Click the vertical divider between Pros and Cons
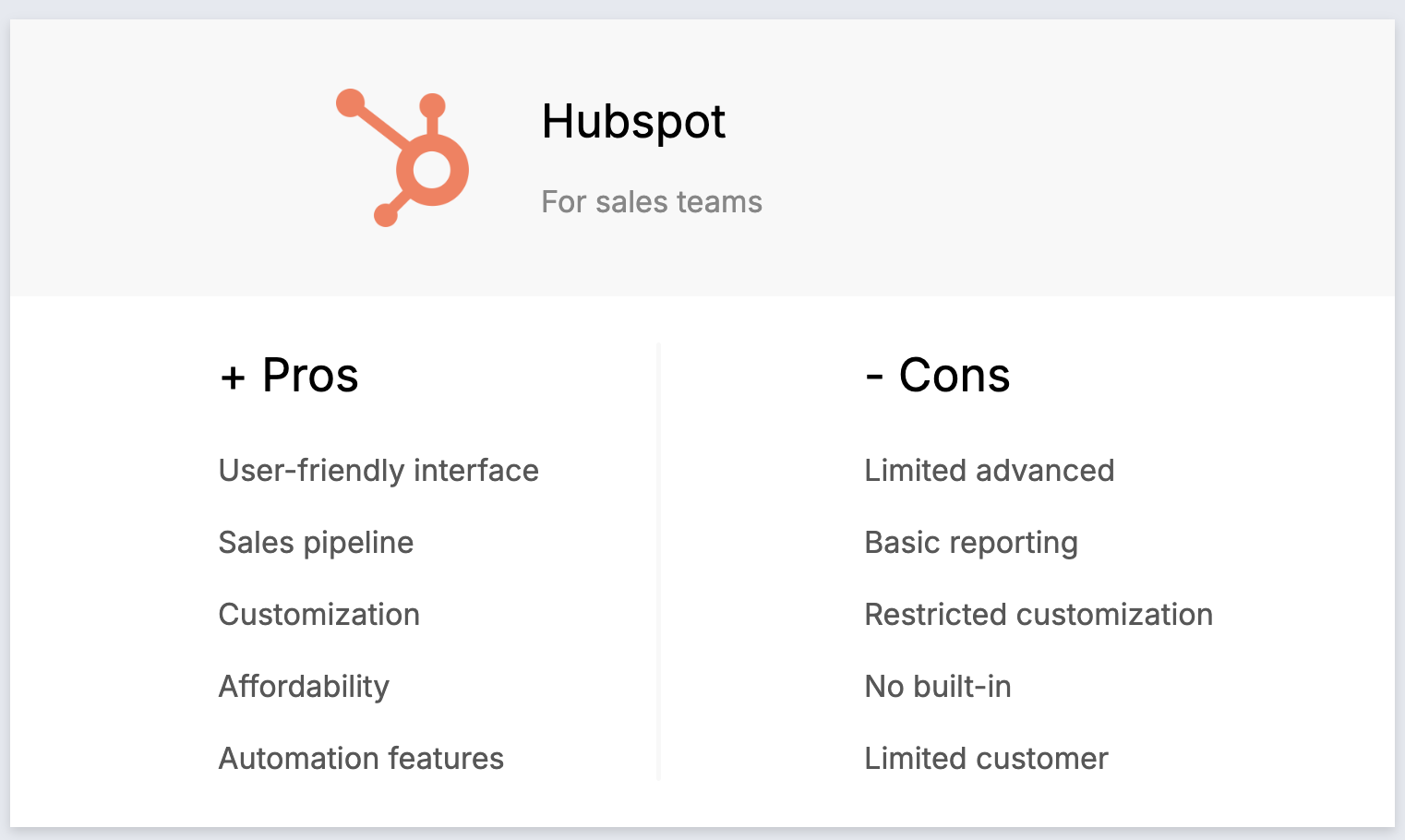The height and width of the screenshot is (840, 1405). point(658,561)
